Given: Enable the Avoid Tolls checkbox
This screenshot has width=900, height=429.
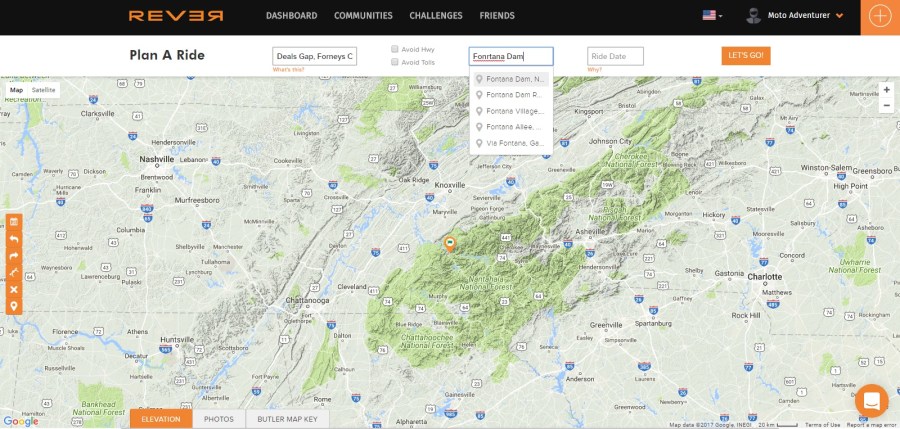Looking at the screenshot, I should click(x=396, y=62).
